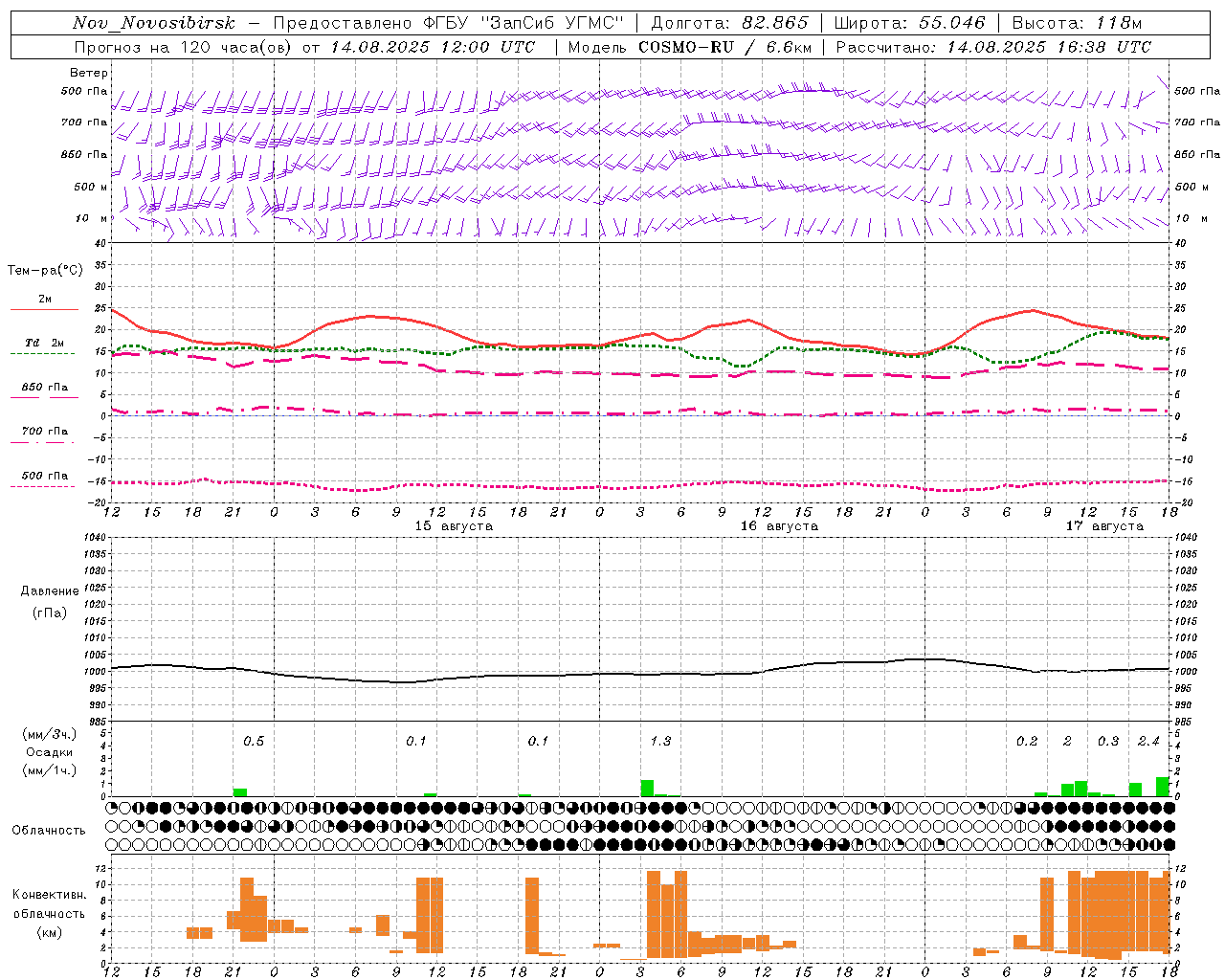The image size is (1225, 980).
Task: Click the (мм/1ч.) precipitation unit label
Action: pyautogui.click(x=50, y=770)
